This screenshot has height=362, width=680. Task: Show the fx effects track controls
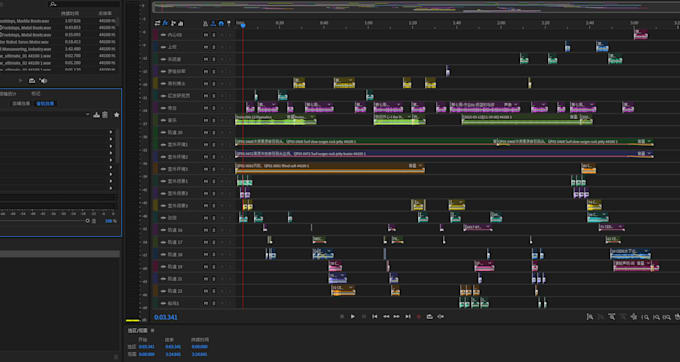tap(165, 23)
